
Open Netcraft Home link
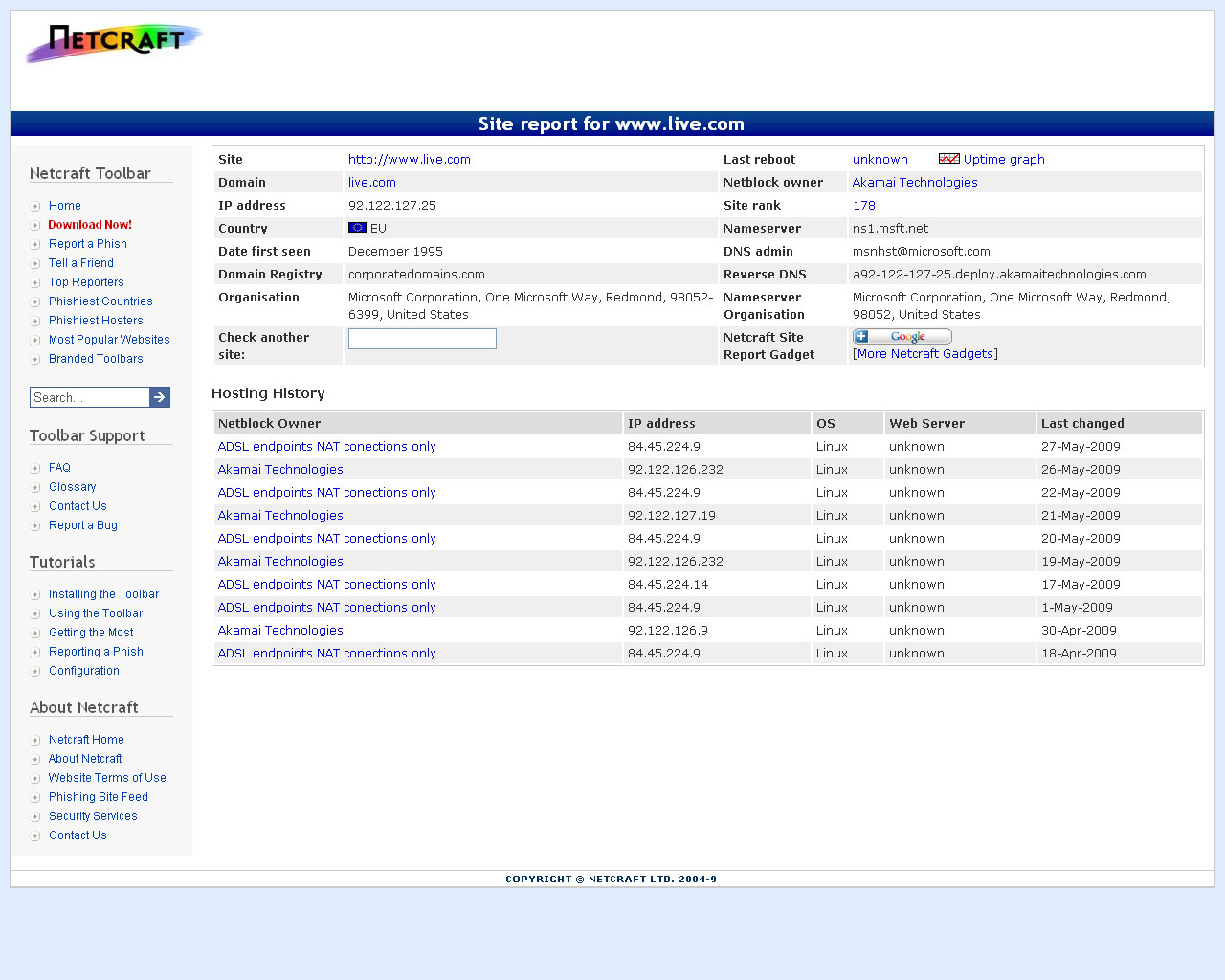coord(86,740)
